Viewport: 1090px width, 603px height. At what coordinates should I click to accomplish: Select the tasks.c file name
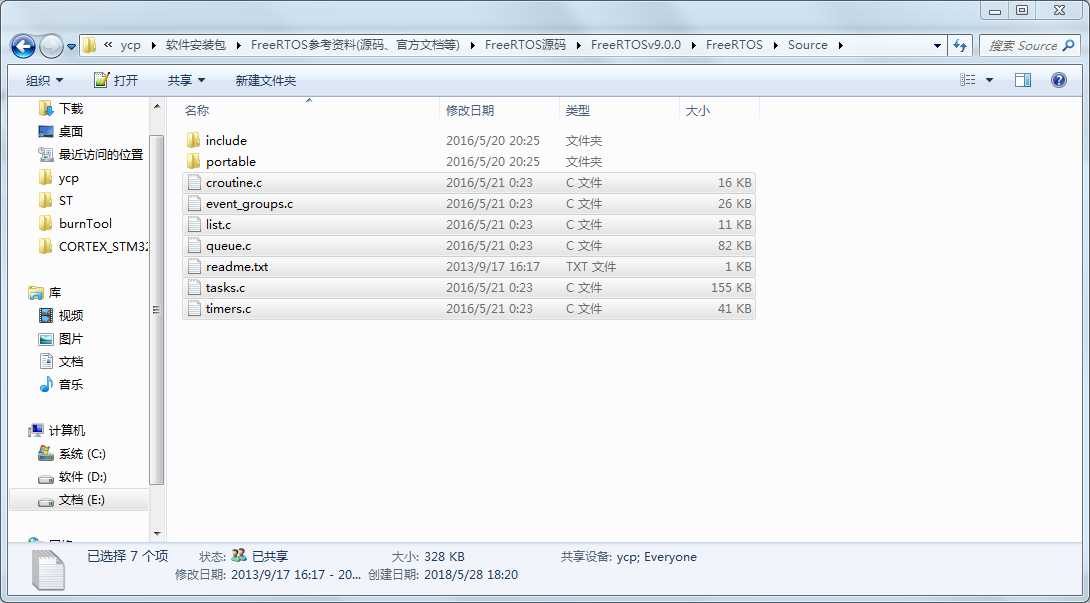pos(225,287)
